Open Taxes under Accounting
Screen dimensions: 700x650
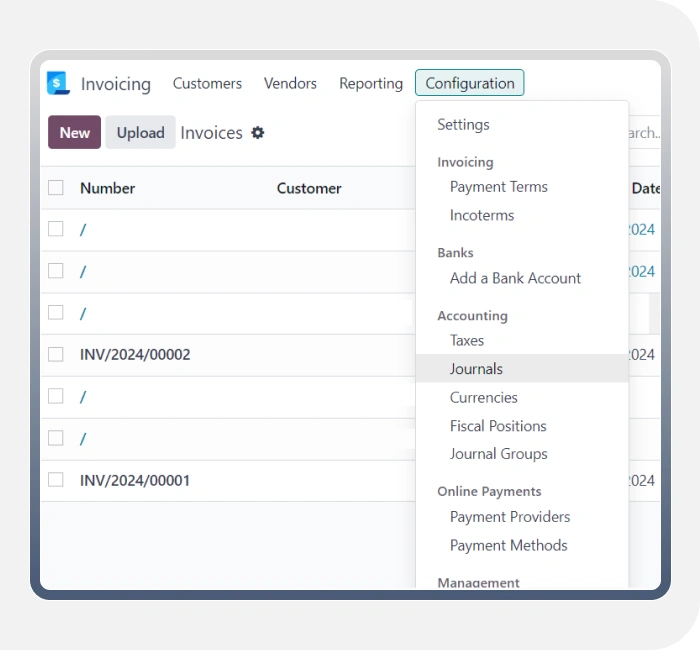pyautogui.click(x=467, y=341)
